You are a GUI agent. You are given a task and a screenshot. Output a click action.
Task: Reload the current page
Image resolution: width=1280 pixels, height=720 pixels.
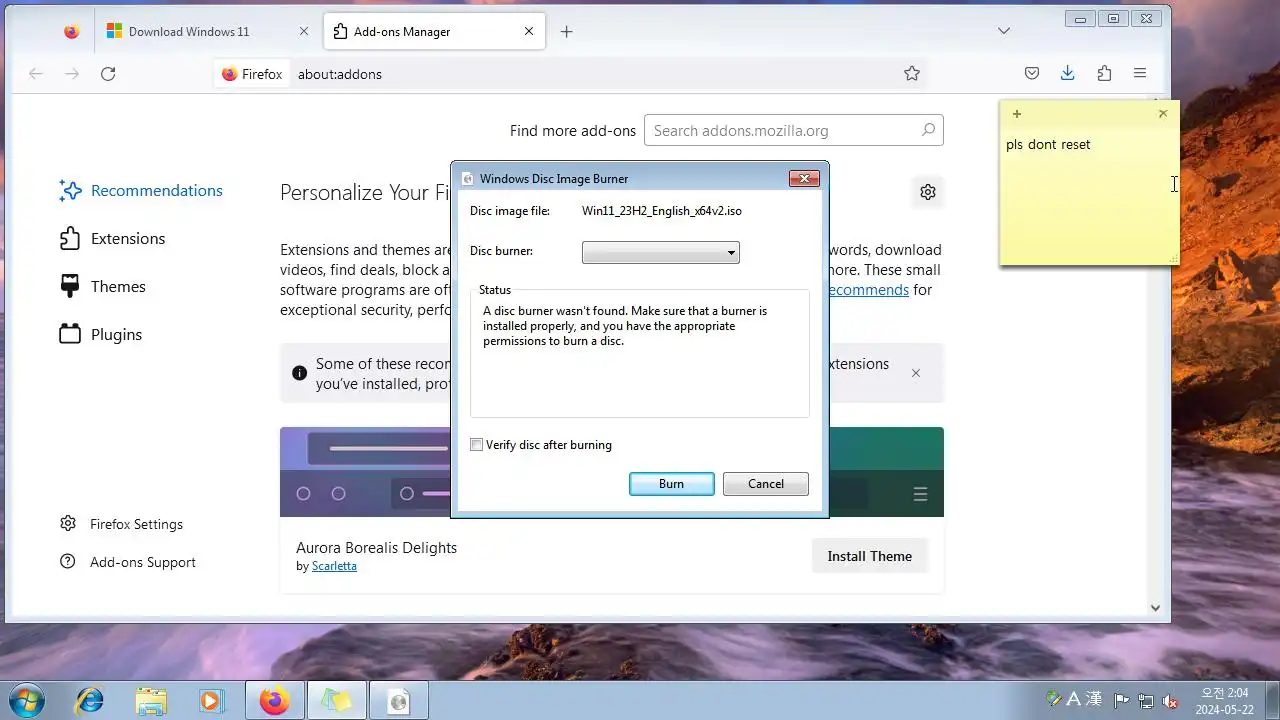coord(108,74)
